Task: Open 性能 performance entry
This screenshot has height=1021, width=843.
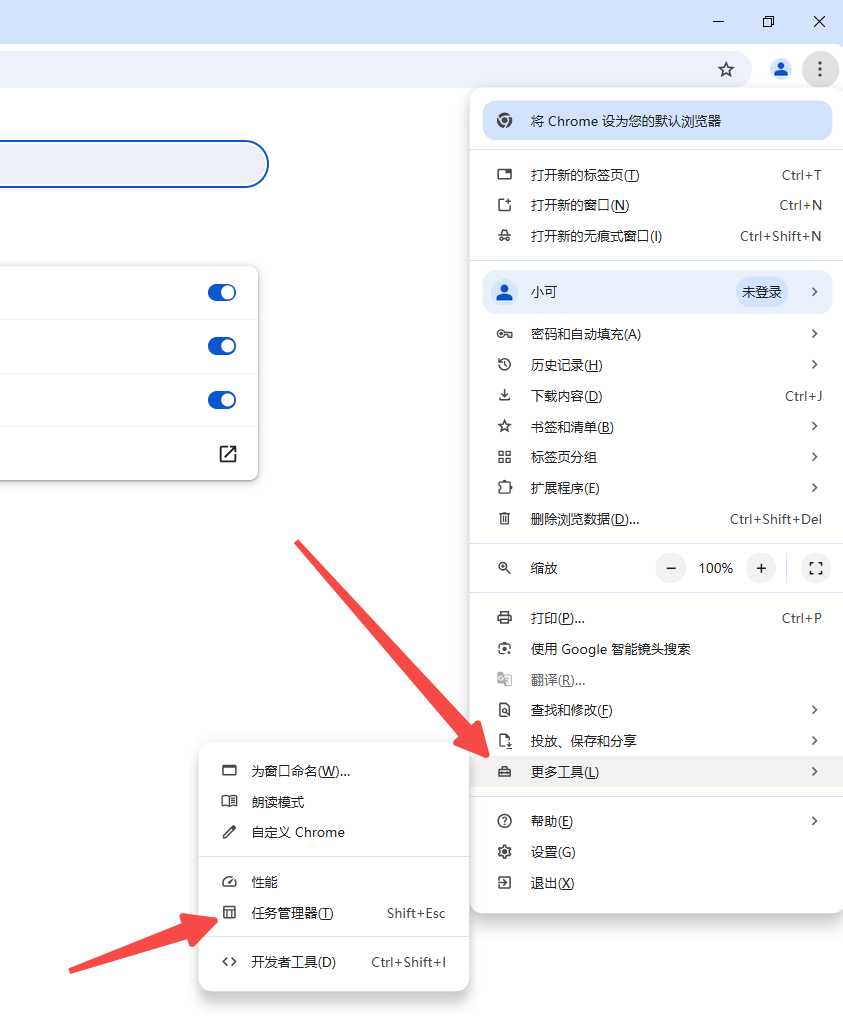Action: click(x=334, y=882)
